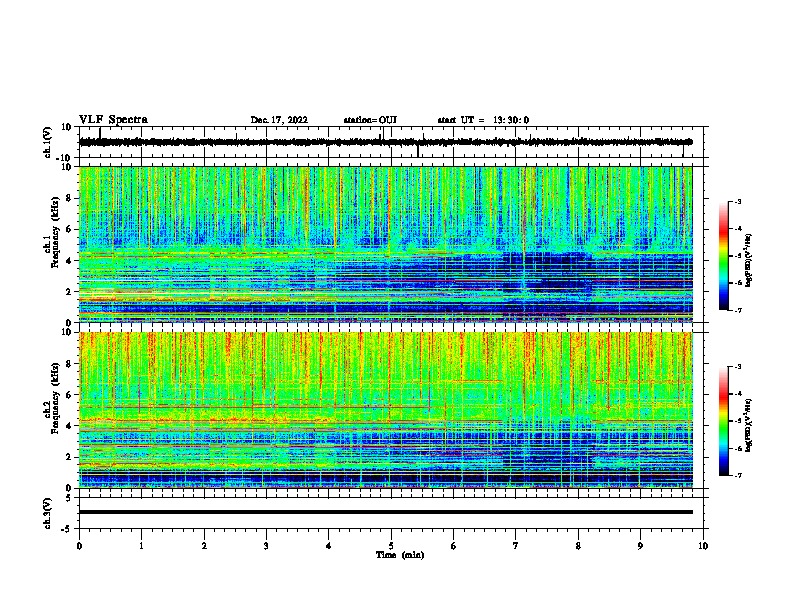Viewport: 792px width, 612px height.
Task: Click the "-7" label on ch.2 color bar
Action: (737, 475)
